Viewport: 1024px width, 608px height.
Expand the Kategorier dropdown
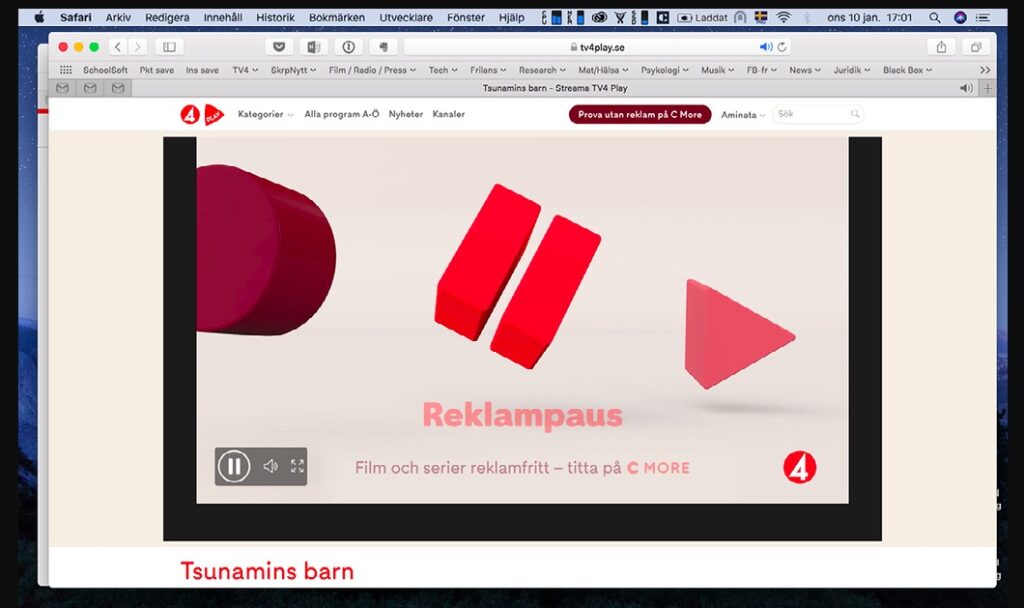[x=265, y=114]
